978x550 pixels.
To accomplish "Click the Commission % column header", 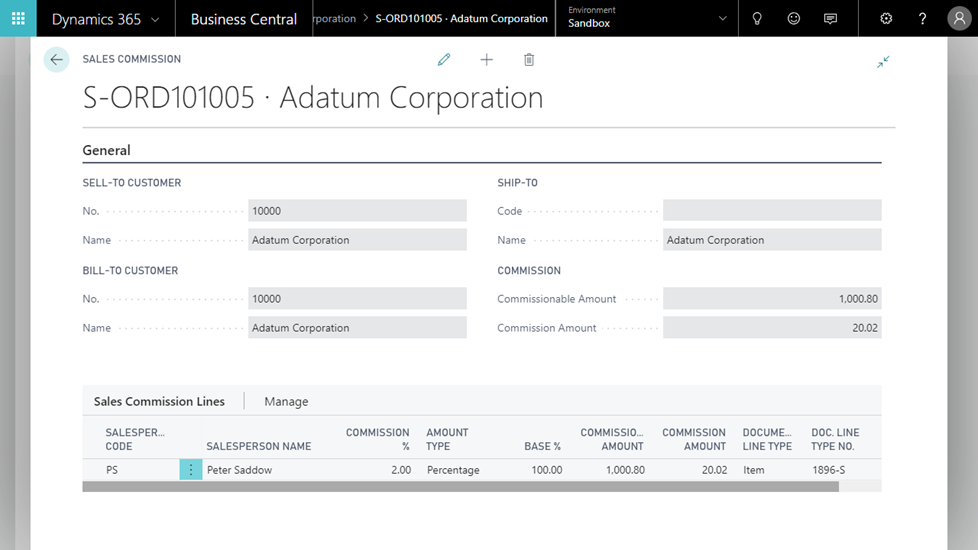I will tap(377, 439).
